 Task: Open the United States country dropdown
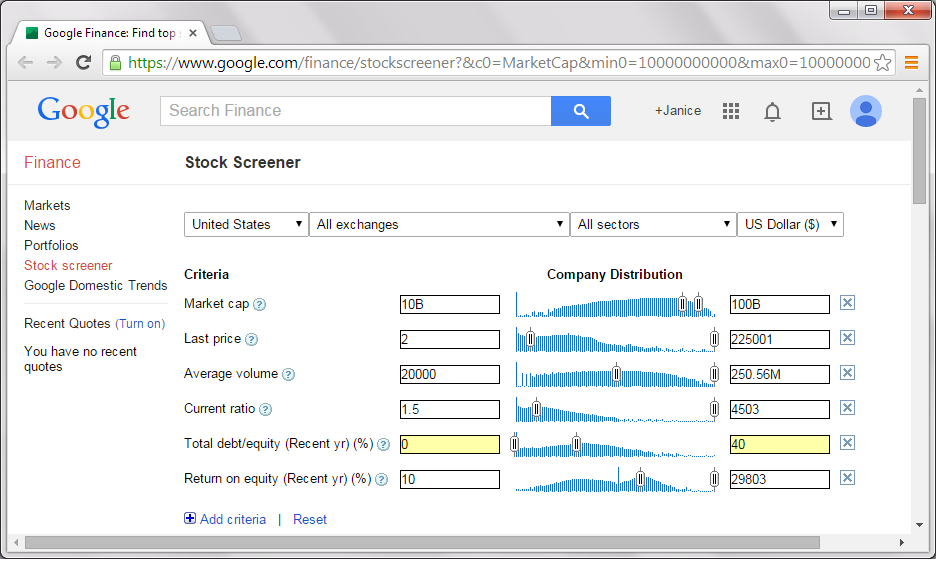246,225
